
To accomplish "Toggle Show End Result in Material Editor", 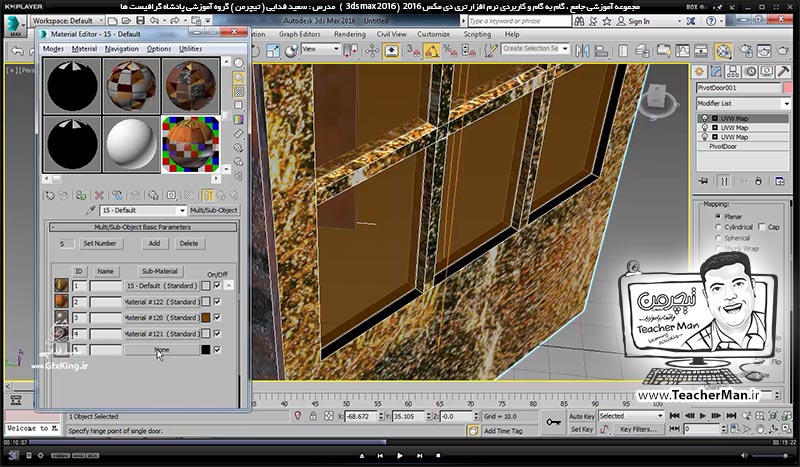I will click(207, 195).
